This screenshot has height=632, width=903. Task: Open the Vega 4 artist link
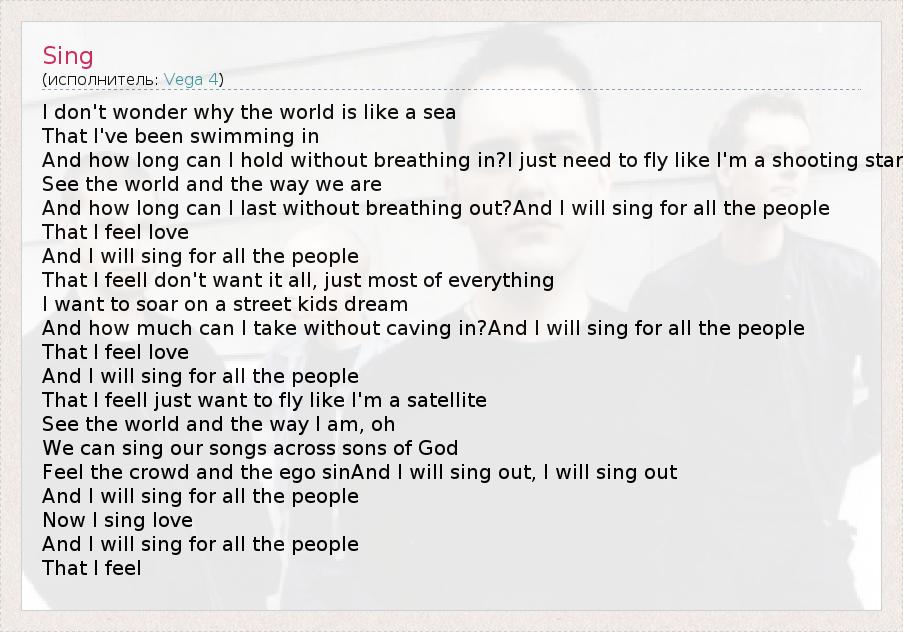[x=191, y=80]
